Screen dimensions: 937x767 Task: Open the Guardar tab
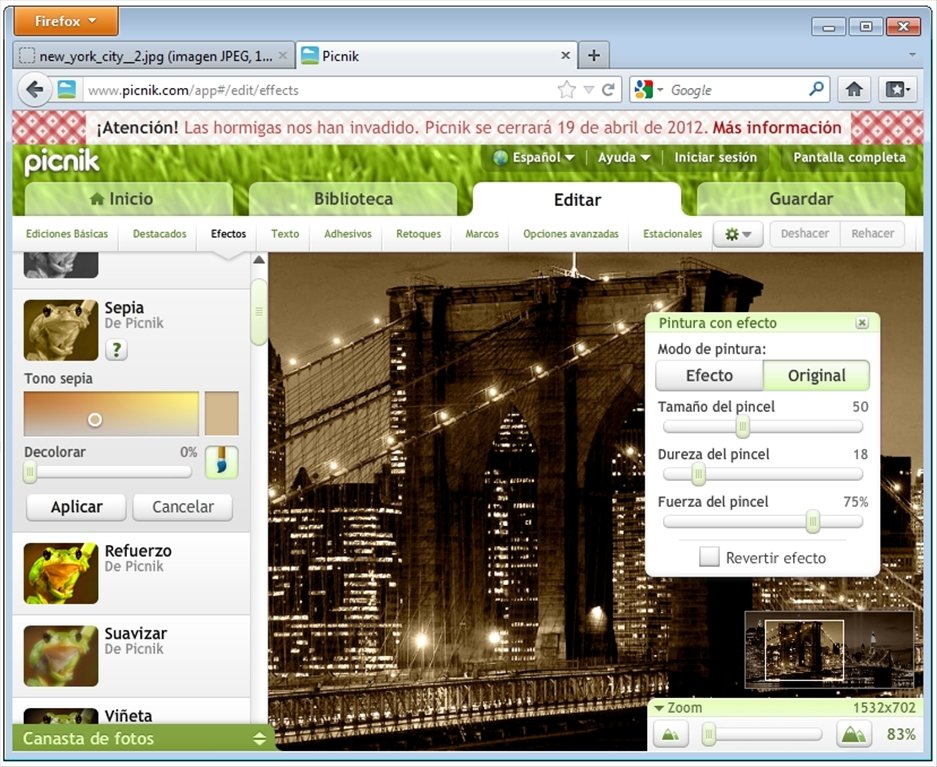801,199
